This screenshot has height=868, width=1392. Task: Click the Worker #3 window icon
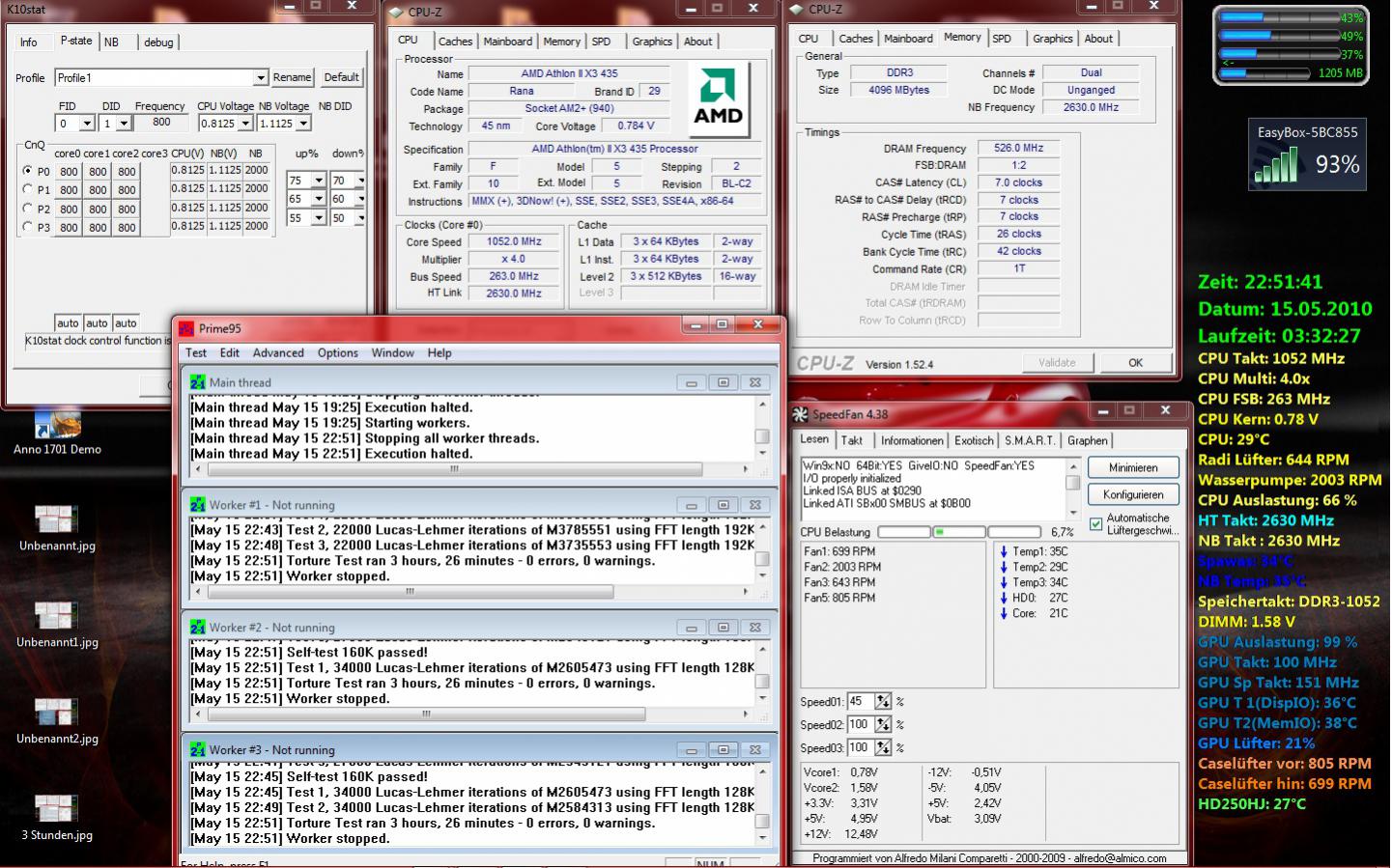tap(198, 750)
